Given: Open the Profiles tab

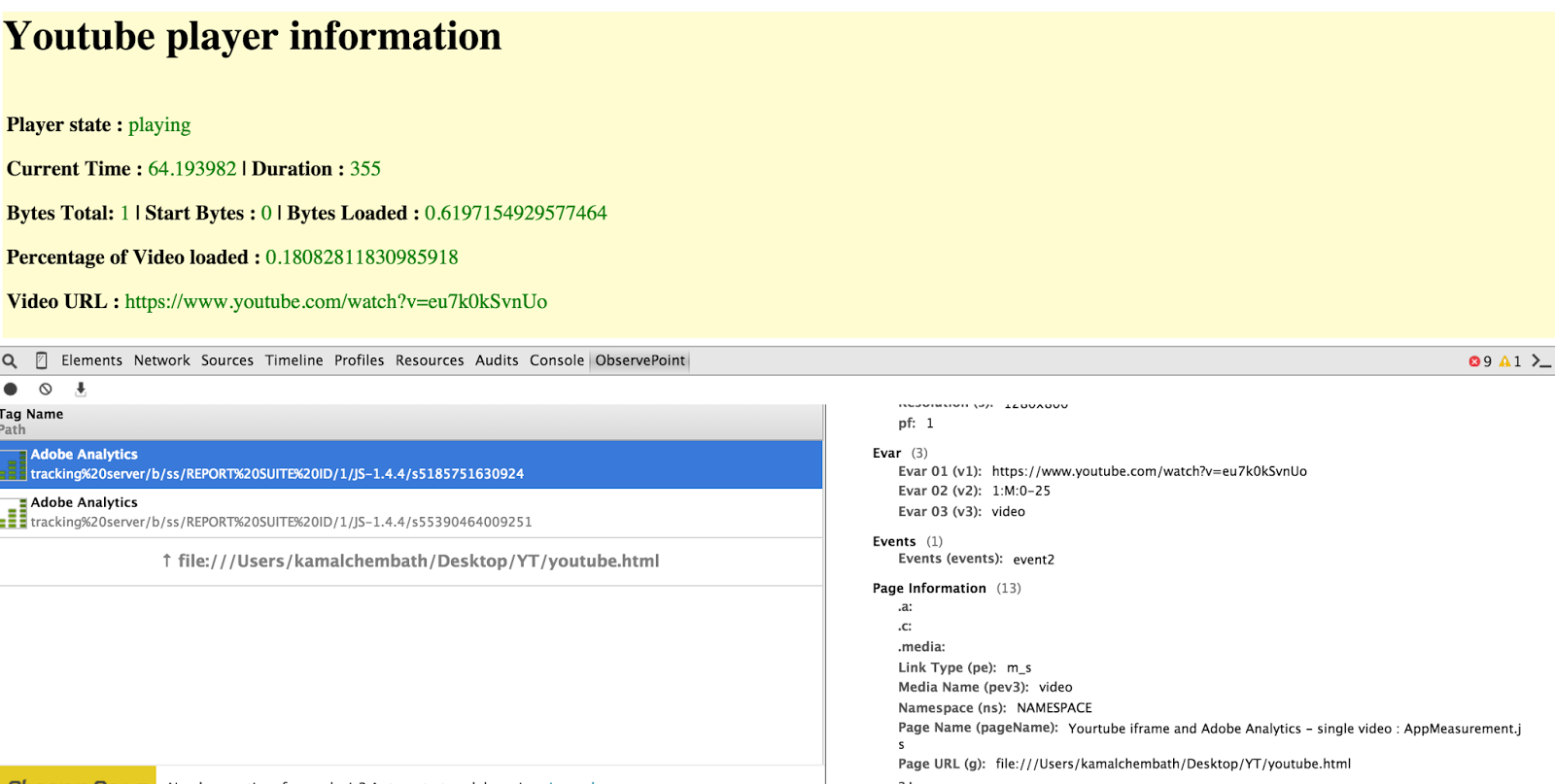Looking at the screenshot, I should 360,360.
